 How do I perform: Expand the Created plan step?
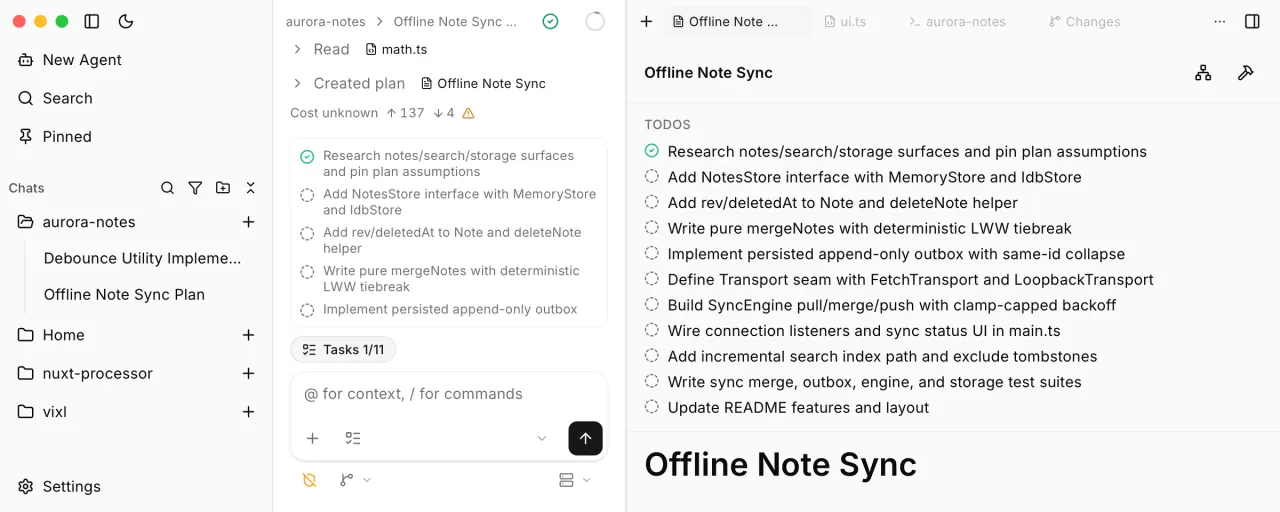(297, 83)
